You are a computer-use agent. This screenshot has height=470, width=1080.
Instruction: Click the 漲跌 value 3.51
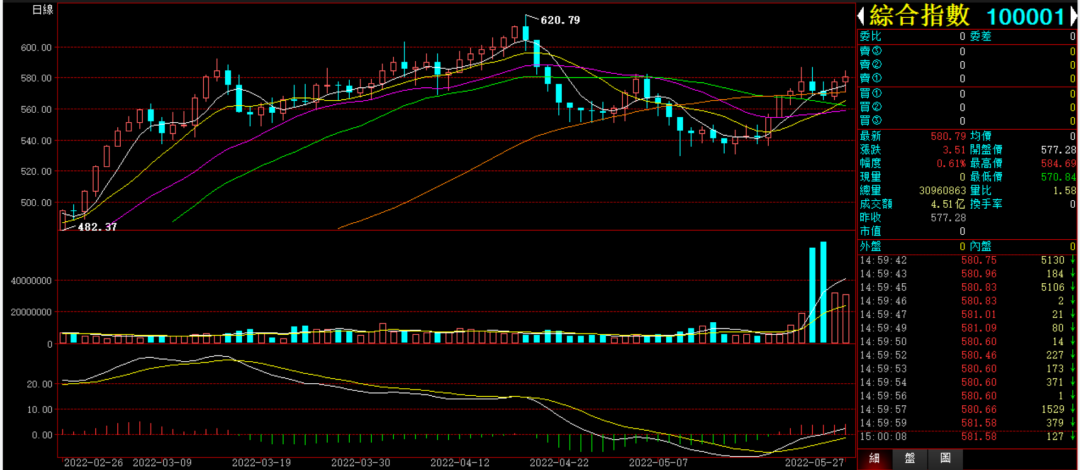(x=954, y=150)
